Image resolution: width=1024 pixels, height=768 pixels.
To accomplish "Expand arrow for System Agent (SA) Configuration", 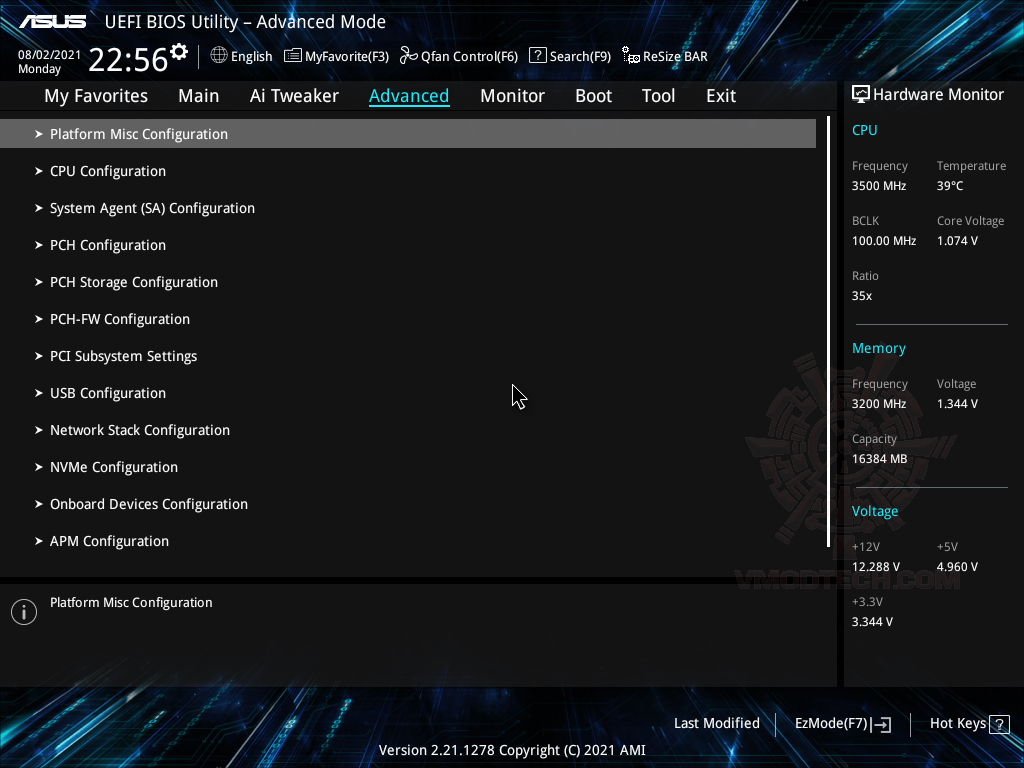I will click(39, 208).
